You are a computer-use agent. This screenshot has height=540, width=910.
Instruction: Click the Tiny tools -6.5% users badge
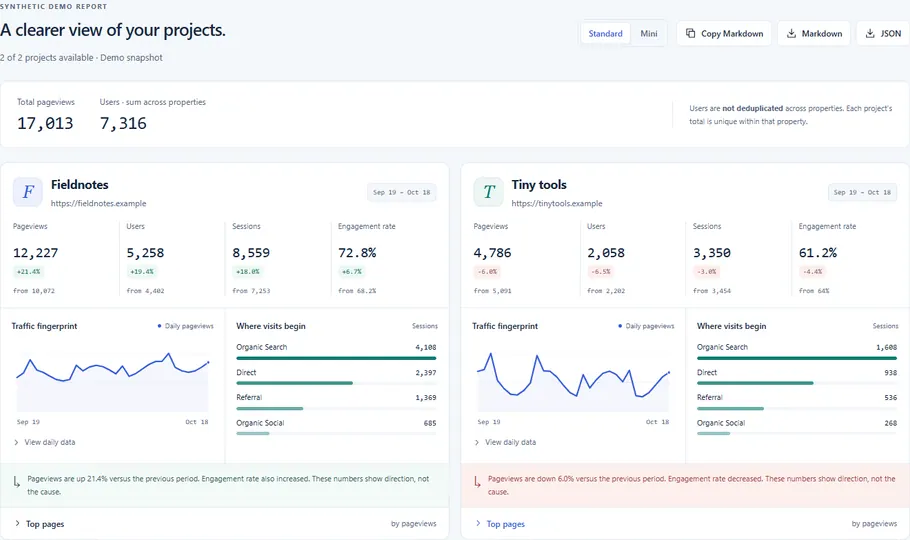click(601, 272)
